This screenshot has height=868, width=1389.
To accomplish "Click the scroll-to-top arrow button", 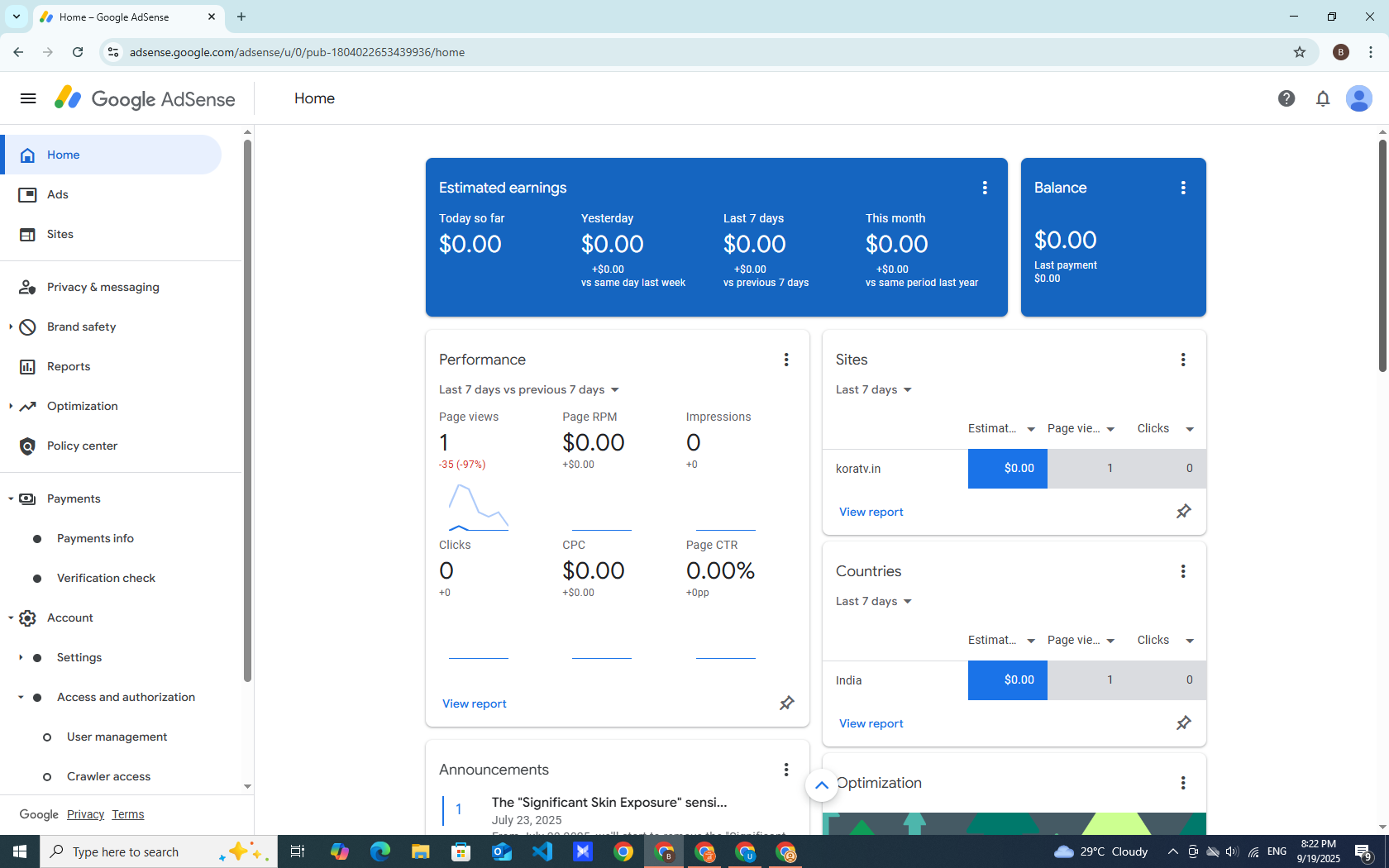I will pos(821,785).
